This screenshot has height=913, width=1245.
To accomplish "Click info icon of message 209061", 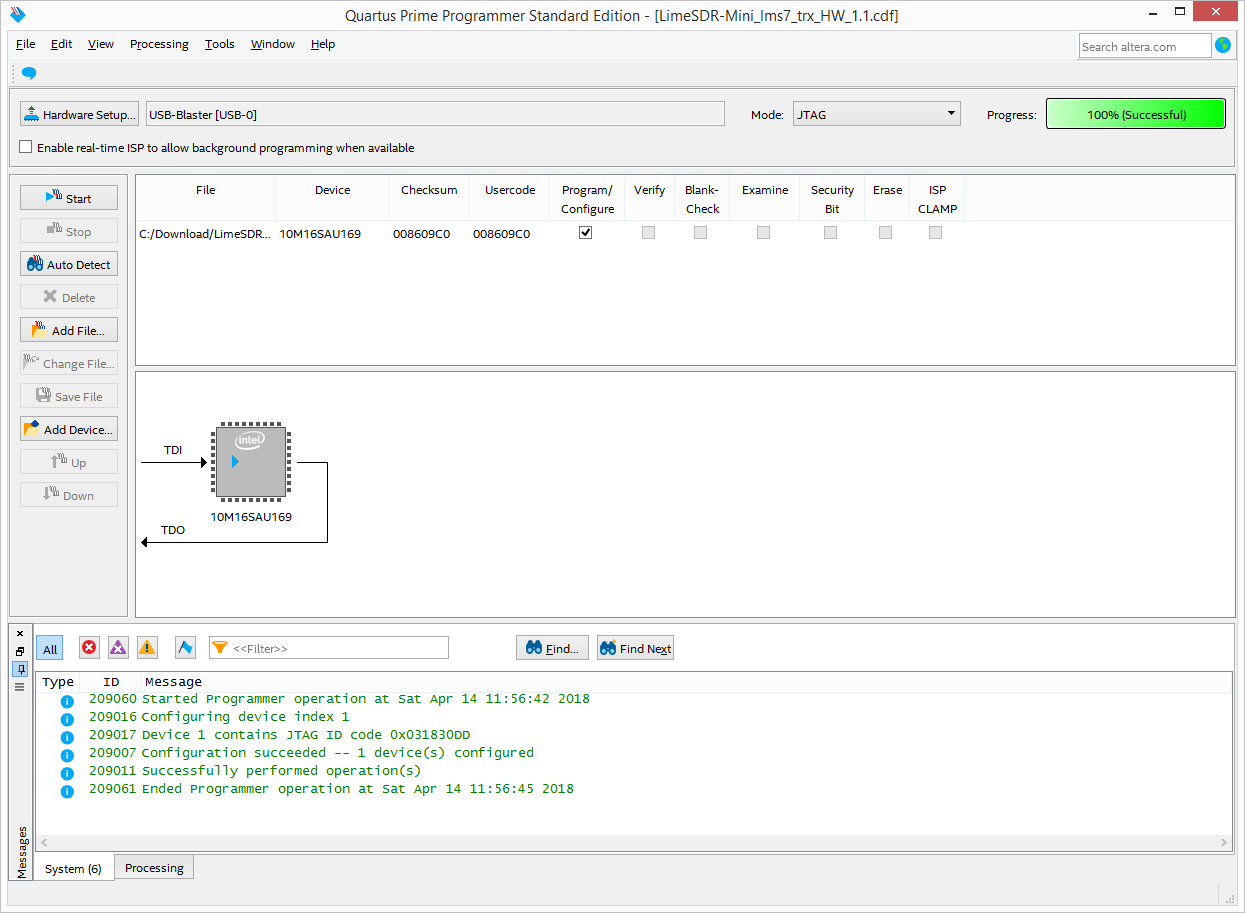I will [67, 791].
